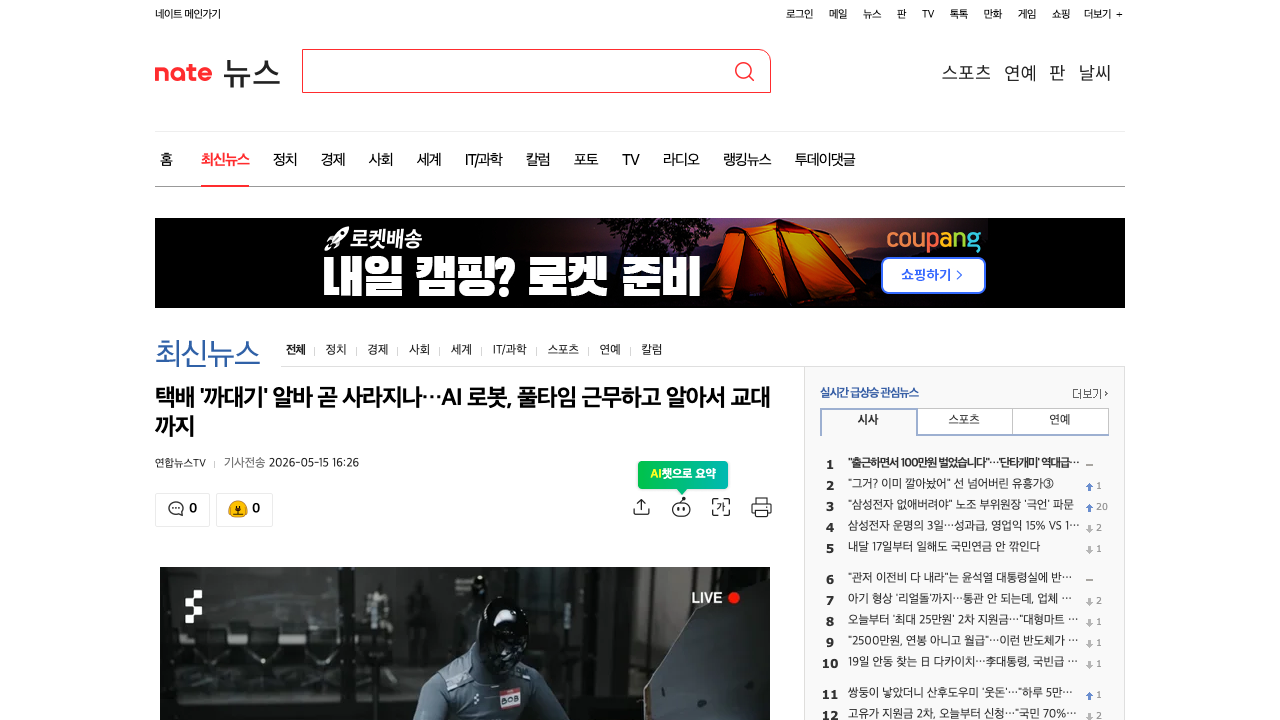Open the 경제 main navigation item
This screenshot has width=1280, height=720.
click(x=333, y=159)
